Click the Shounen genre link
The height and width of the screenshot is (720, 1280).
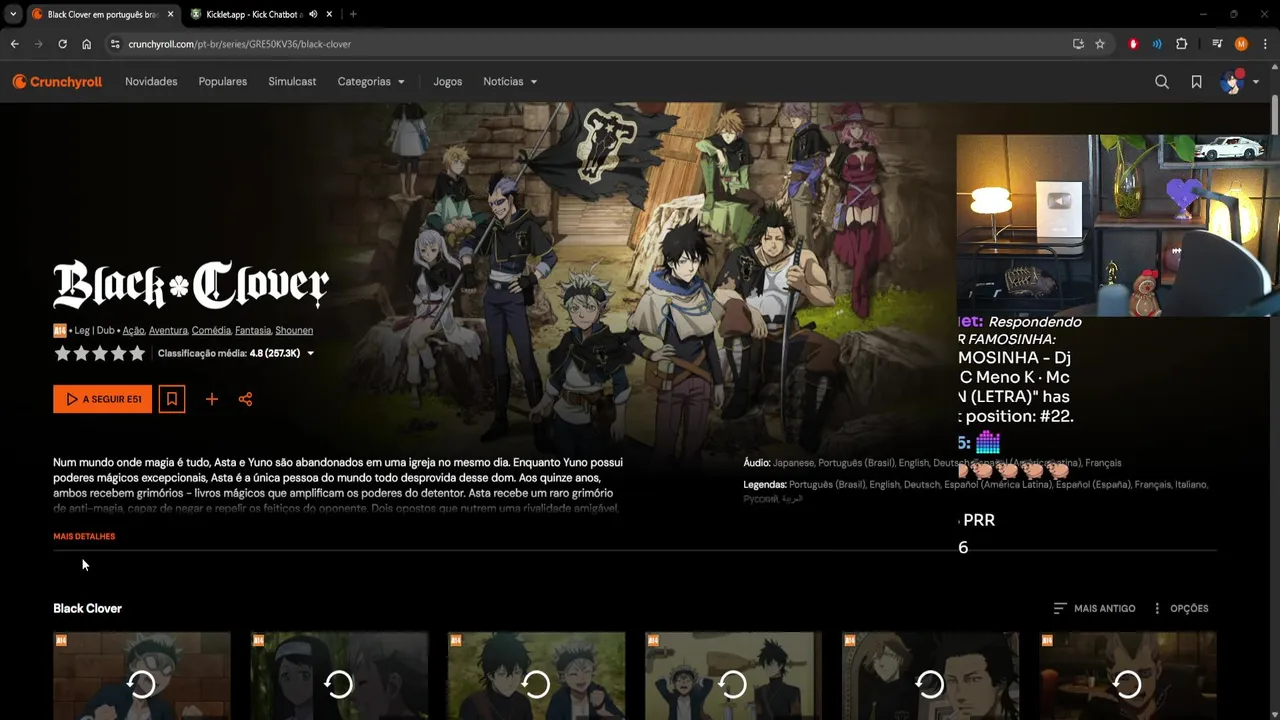click(294, 330)
